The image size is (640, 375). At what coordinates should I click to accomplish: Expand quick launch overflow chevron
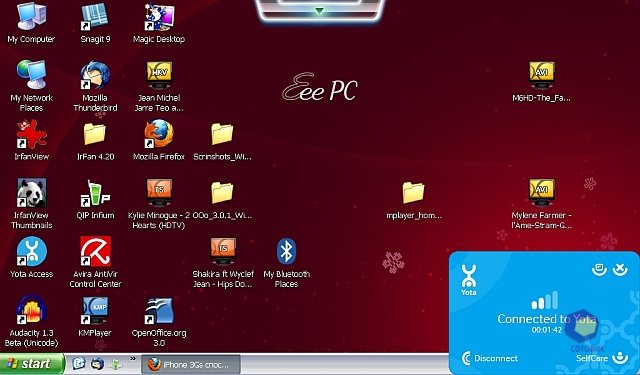133,359
